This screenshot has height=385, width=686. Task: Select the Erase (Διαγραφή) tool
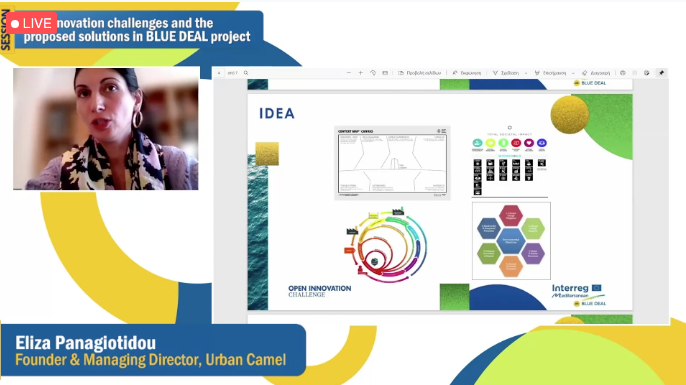(596, 73)
